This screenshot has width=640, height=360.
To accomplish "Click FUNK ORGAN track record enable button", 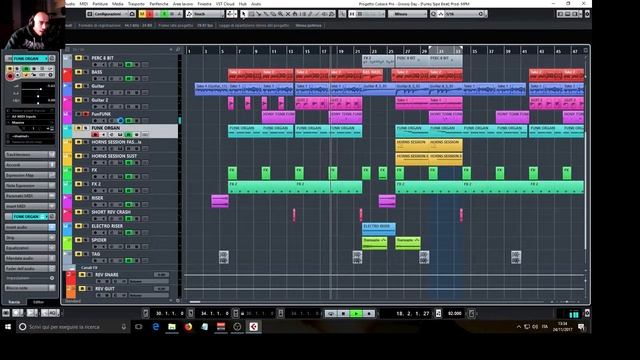I will tap(95, 134).
